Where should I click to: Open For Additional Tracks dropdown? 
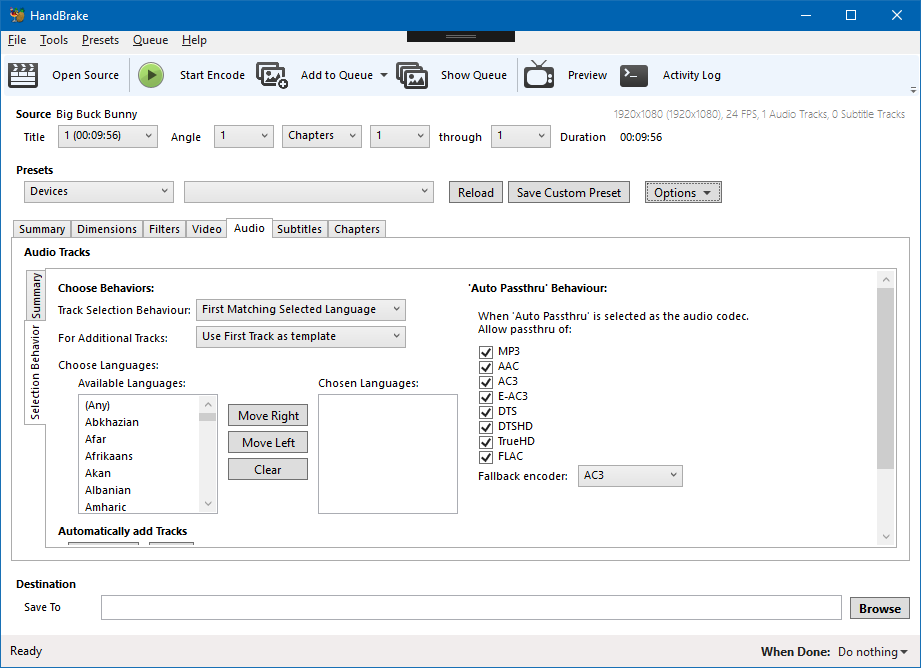pyautogui.click(x=301, y=337)
